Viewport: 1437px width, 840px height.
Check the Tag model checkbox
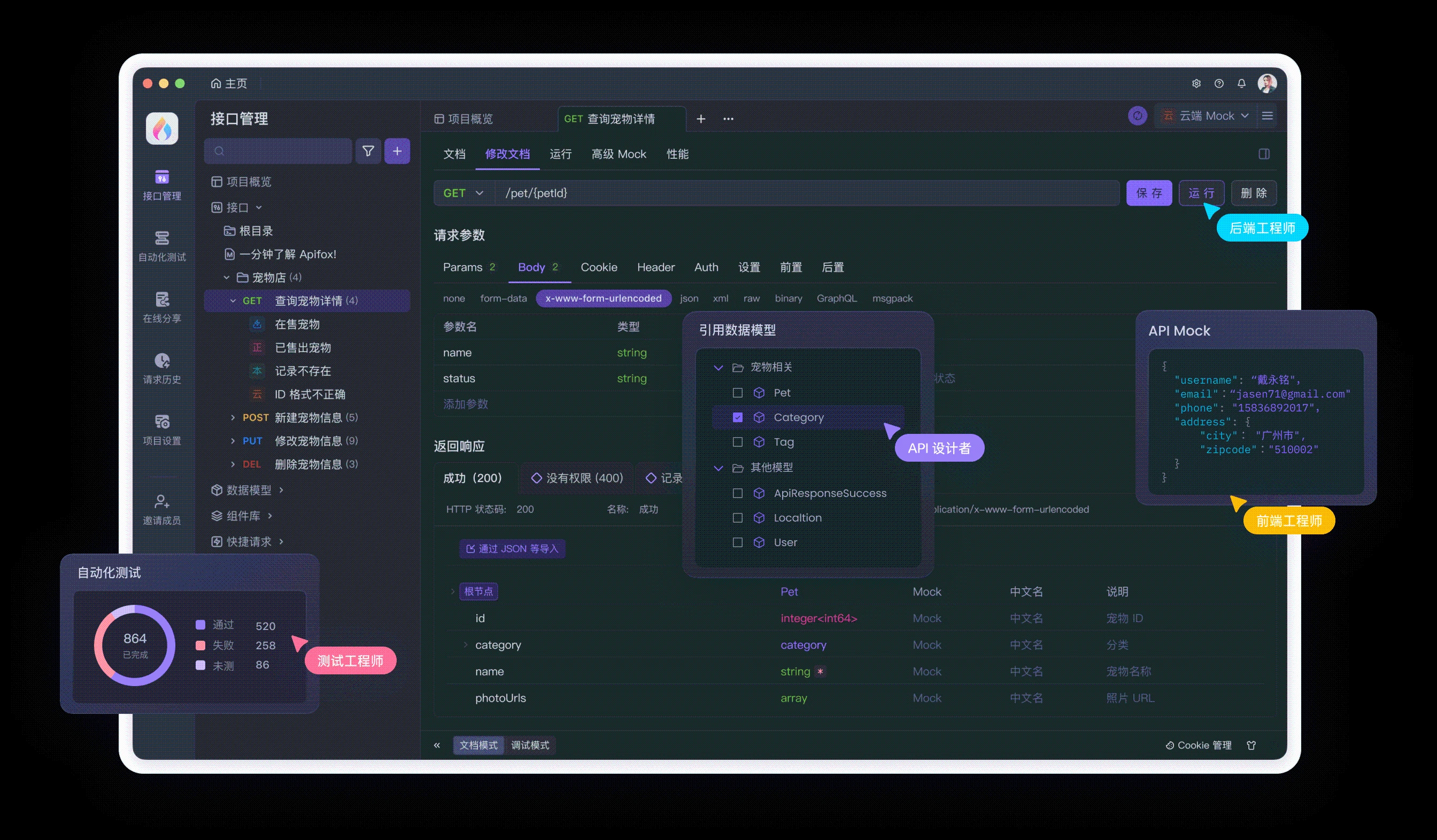tap(737, 442)
